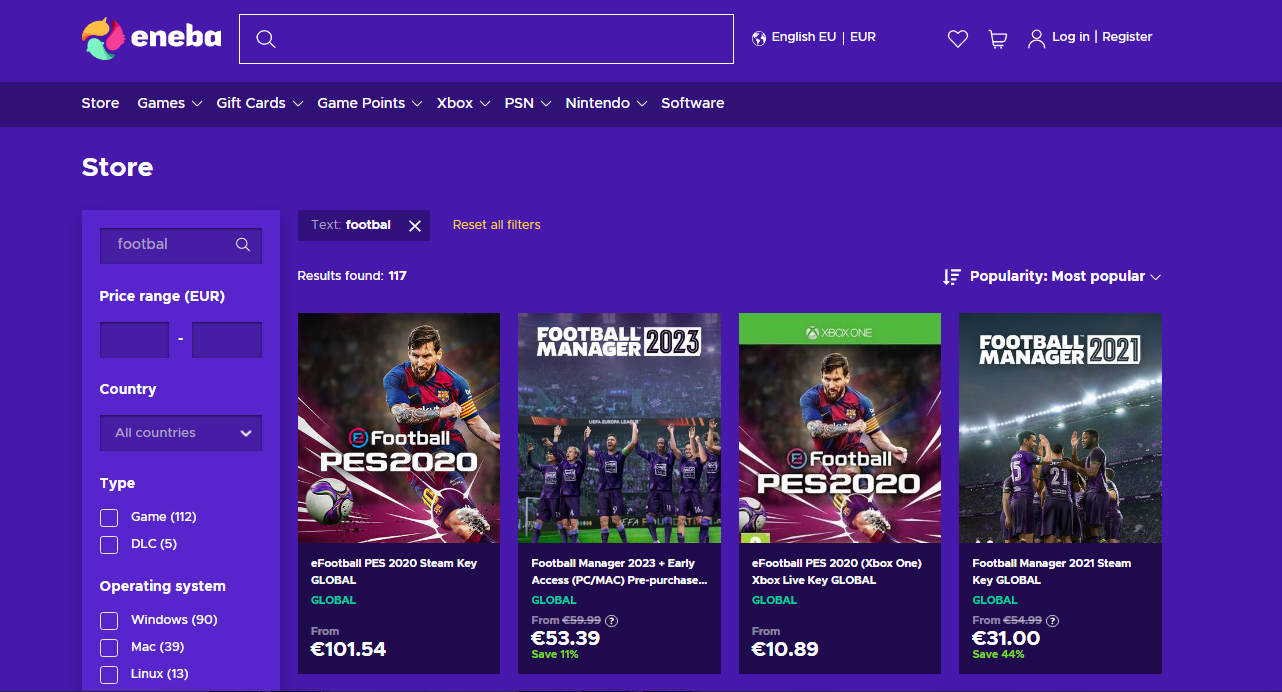Click the €101.54 price
The height and width of the screenshot is (692, 1282).
(348, 649)
